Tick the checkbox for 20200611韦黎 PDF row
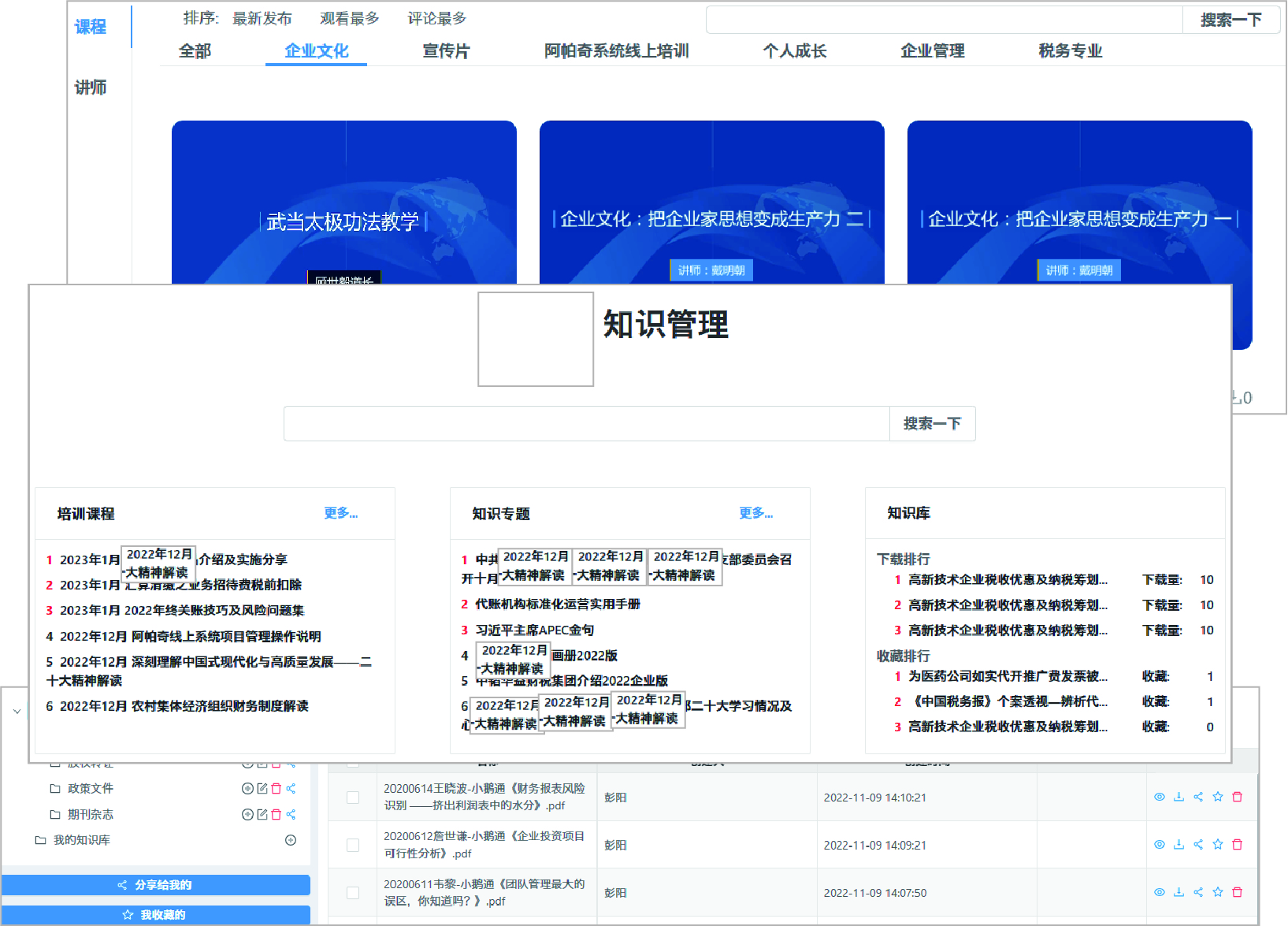1288x926 pixels. [353, 893]
